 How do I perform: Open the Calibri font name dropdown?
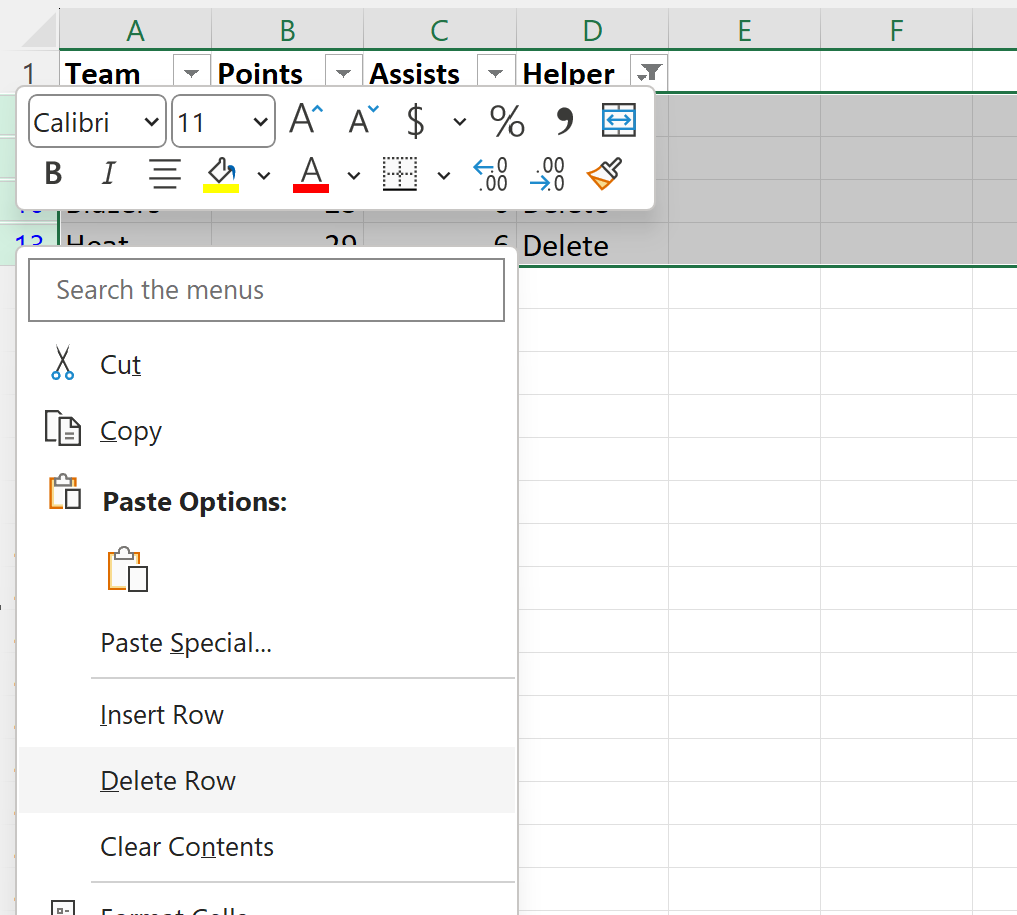[150, 121]
